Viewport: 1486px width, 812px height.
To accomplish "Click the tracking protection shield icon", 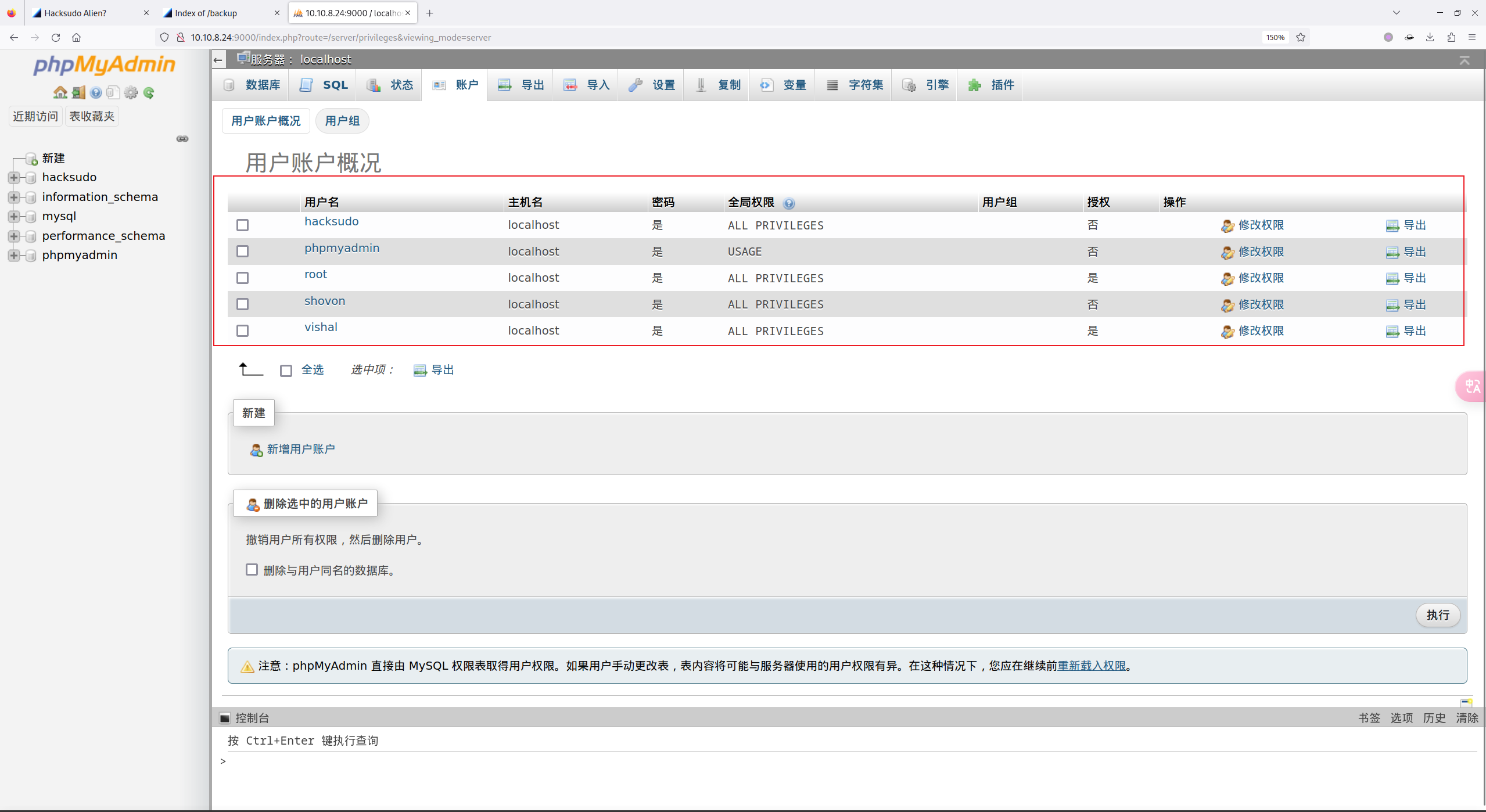I will [164, 37].
